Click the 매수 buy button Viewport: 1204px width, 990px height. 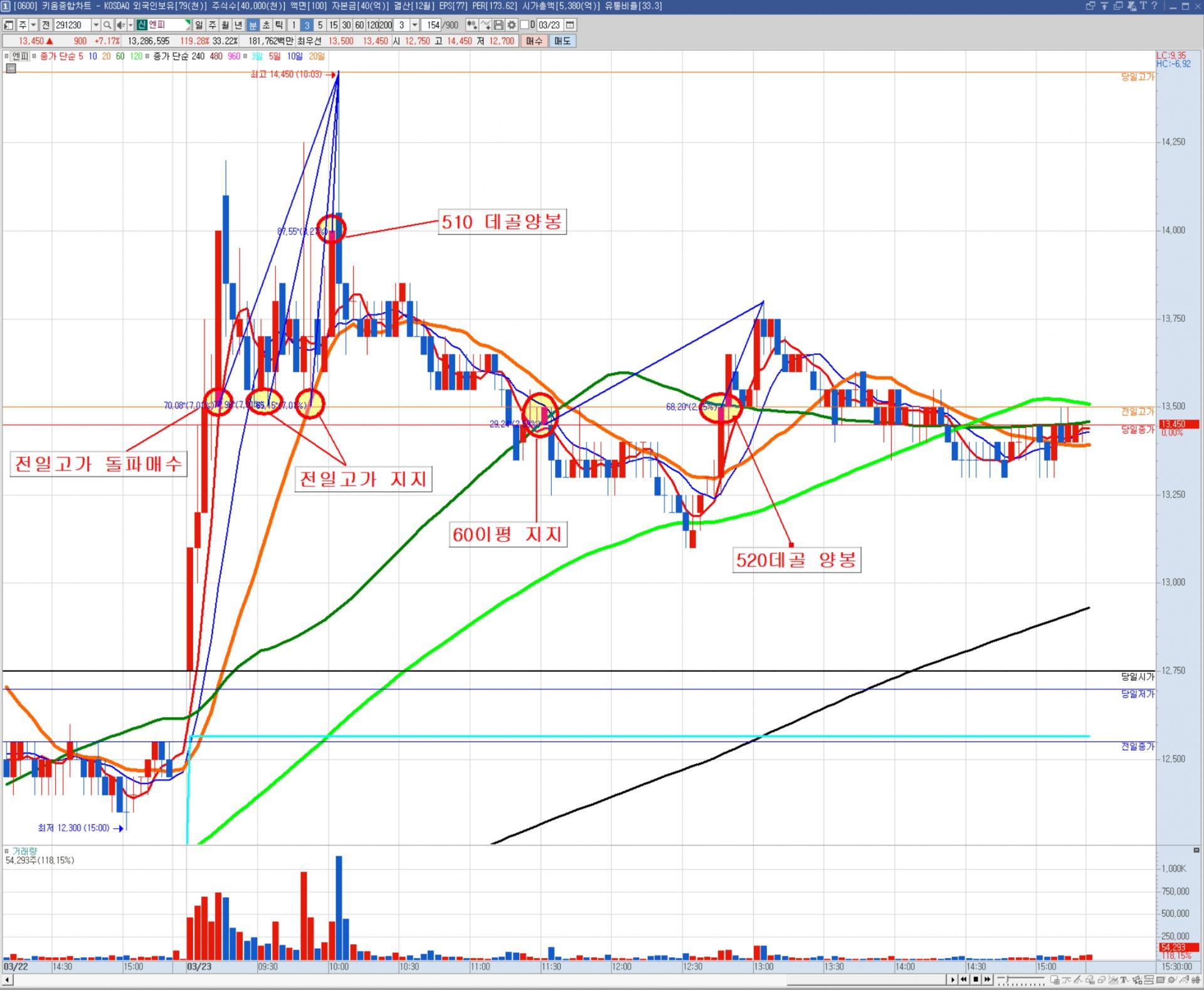[x=534, y=41]
